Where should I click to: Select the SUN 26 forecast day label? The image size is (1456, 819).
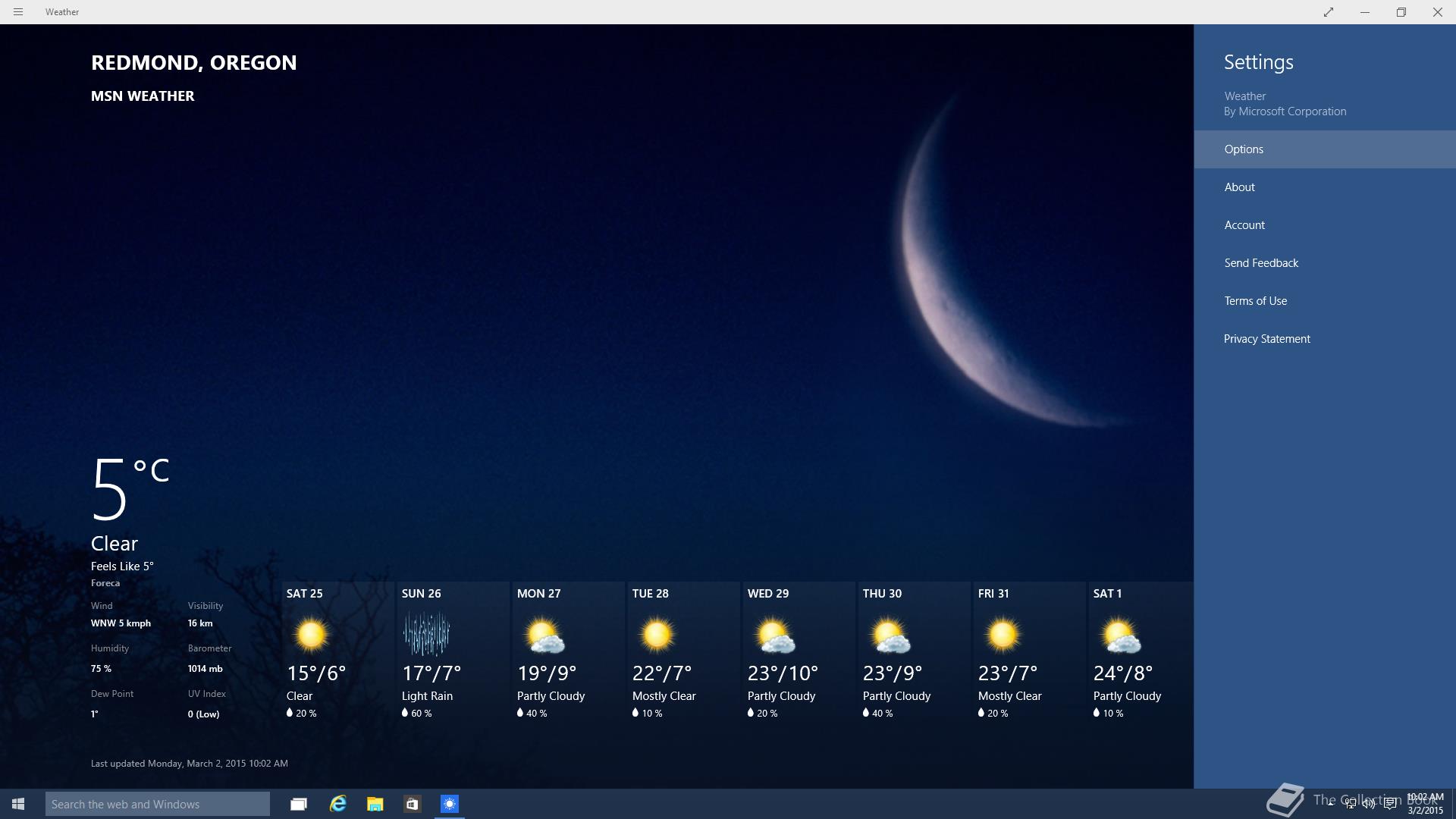coord(421,594)
